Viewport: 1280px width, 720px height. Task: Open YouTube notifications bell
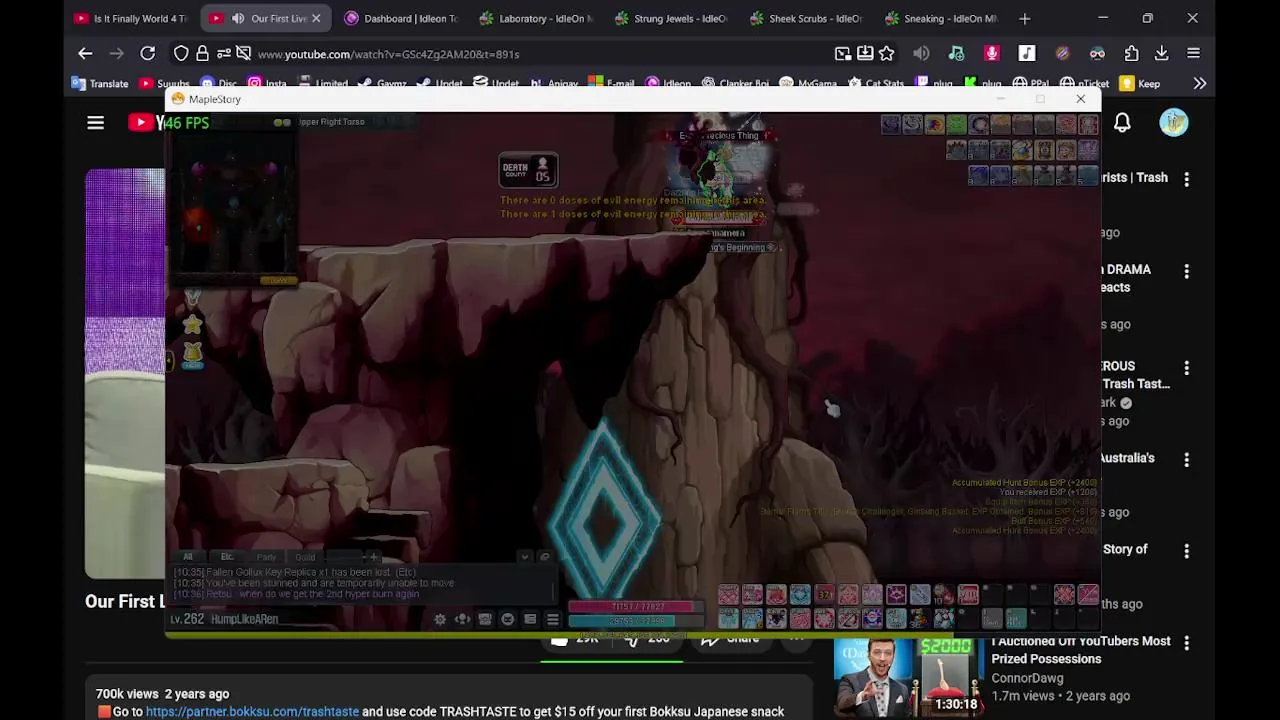pyautogui.click(x=1122, y=123)
